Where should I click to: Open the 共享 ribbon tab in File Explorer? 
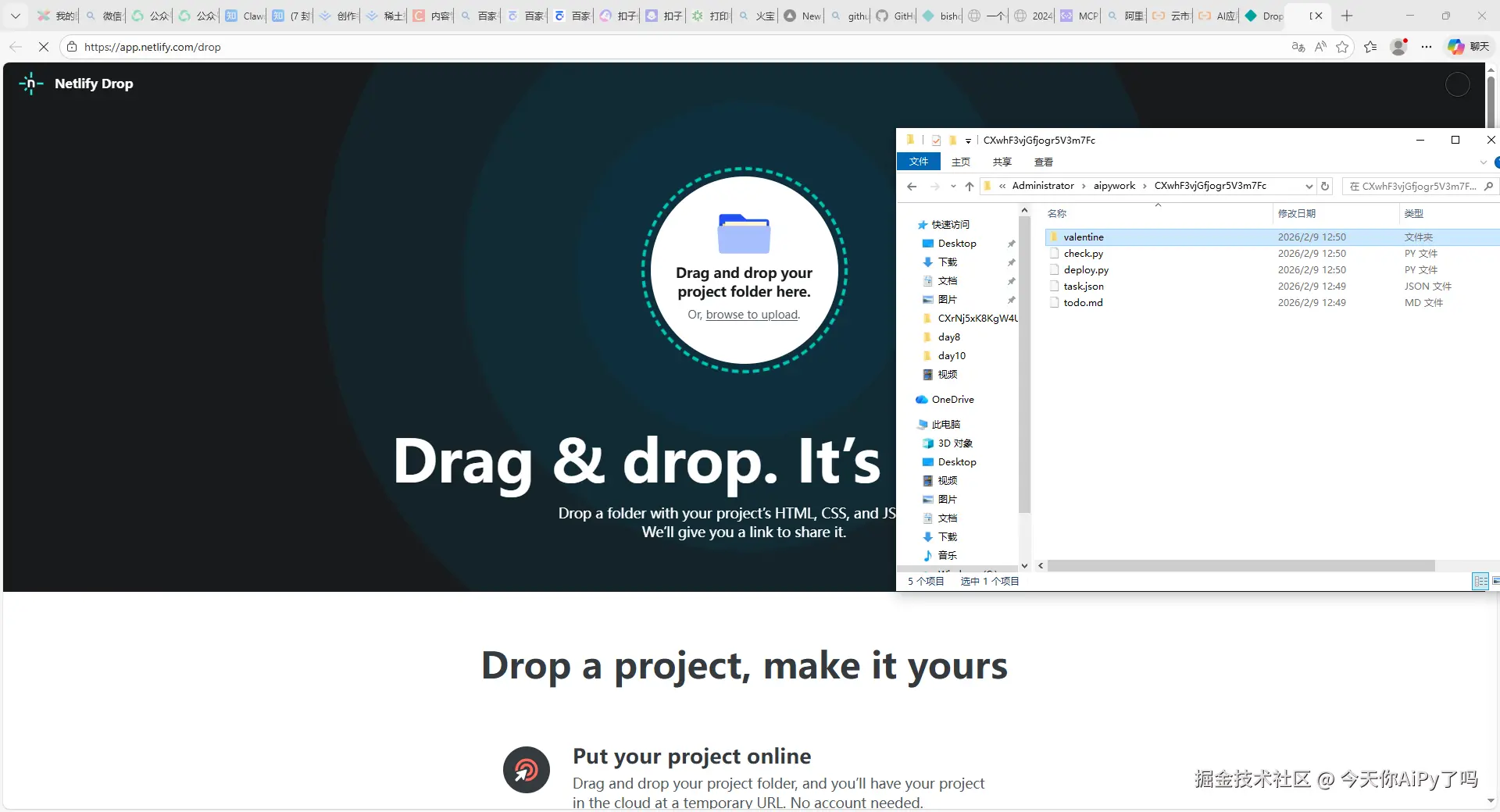pyautogui.click(x=1002, y=162)
